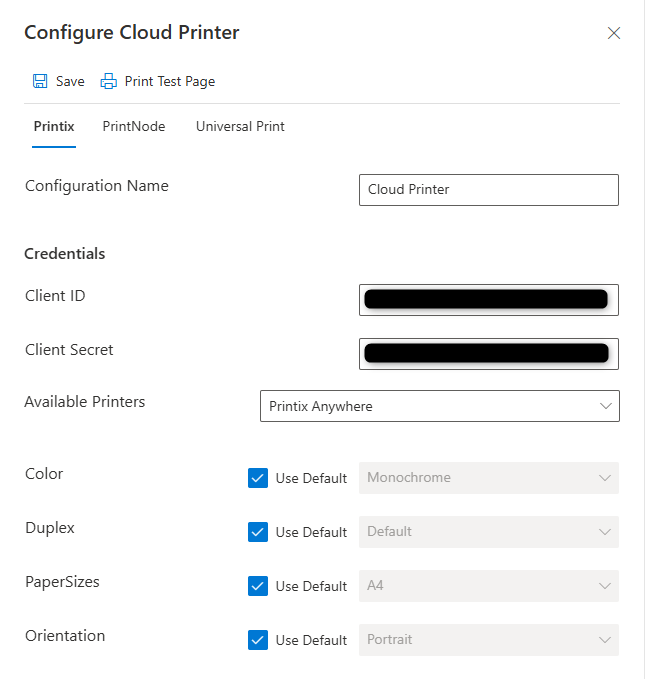
Task: Click the Configuration Name label
Action: point(97,186)
